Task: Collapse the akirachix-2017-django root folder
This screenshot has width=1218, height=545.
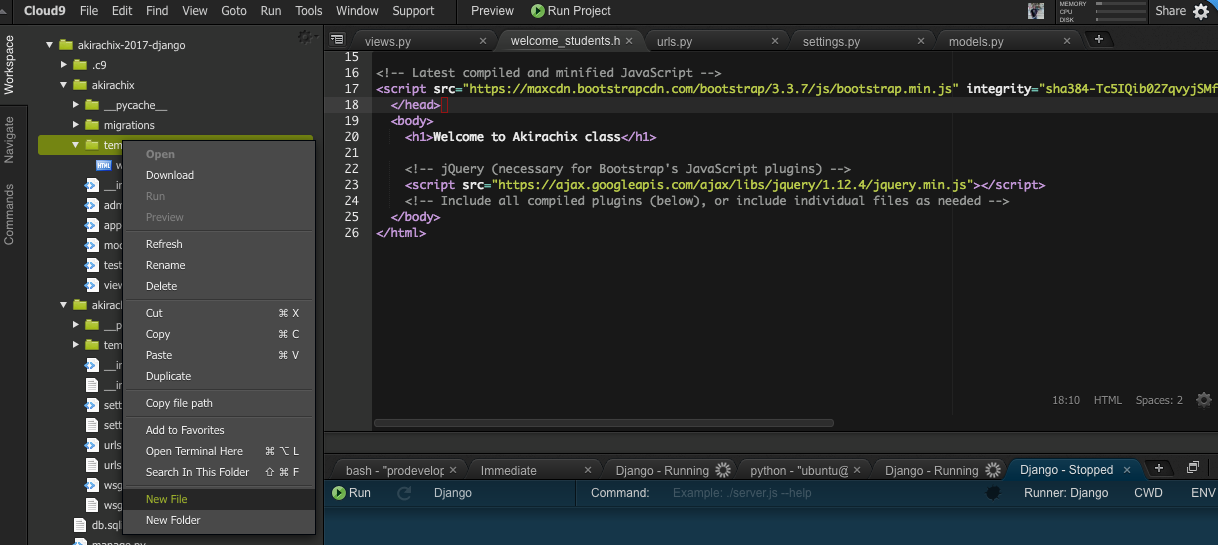Action: [x=49, y=45]
